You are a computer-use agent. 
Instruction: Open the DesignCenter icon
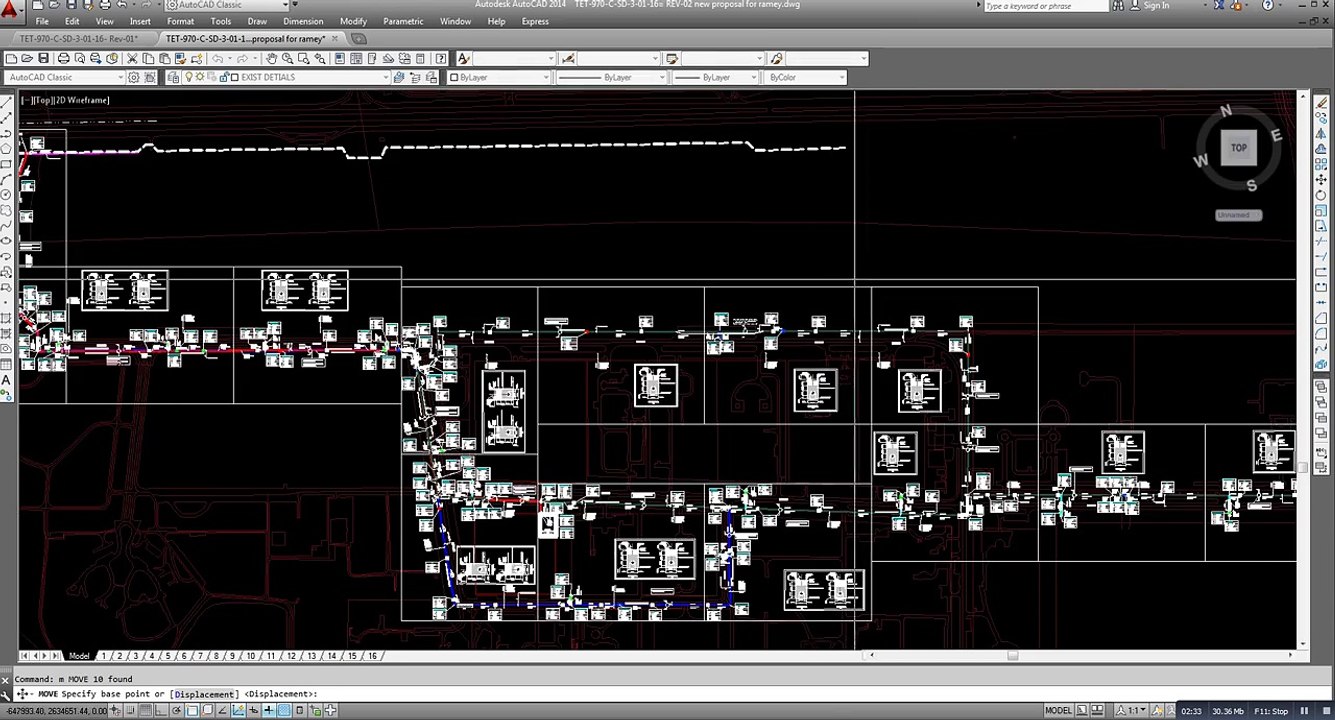pyautogui.click(x=355, y=58)
